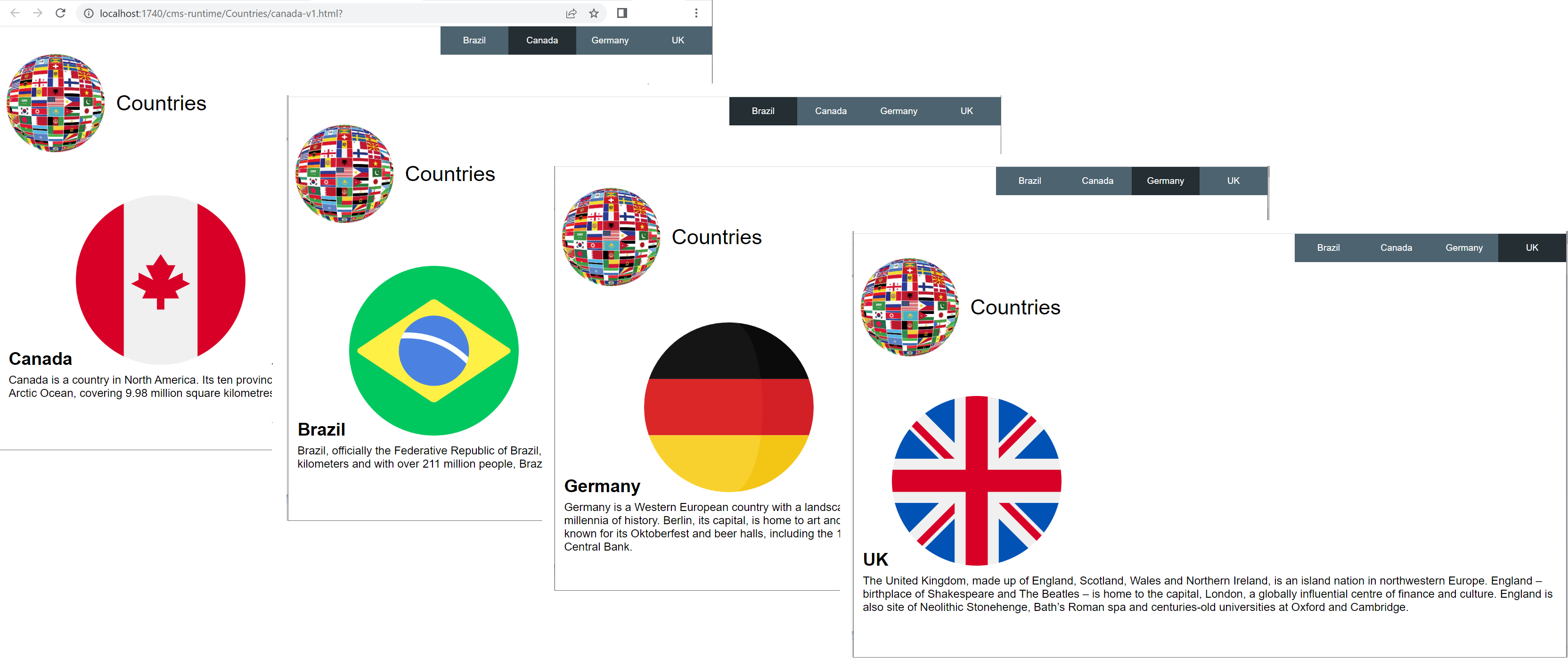Click the Countries title on the UK page
This screenshot has width=1568, height=659.
(x=1015, y=307)
